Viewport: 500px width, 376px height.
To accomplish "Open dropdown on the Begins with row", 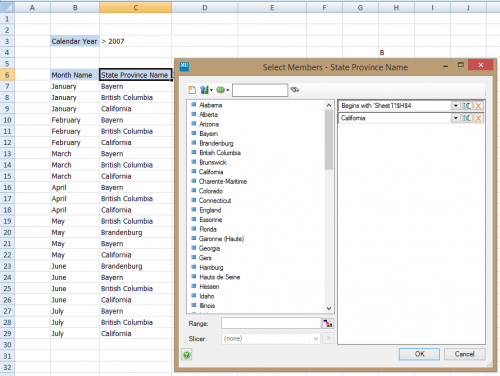I will click(x=455, y=106).
